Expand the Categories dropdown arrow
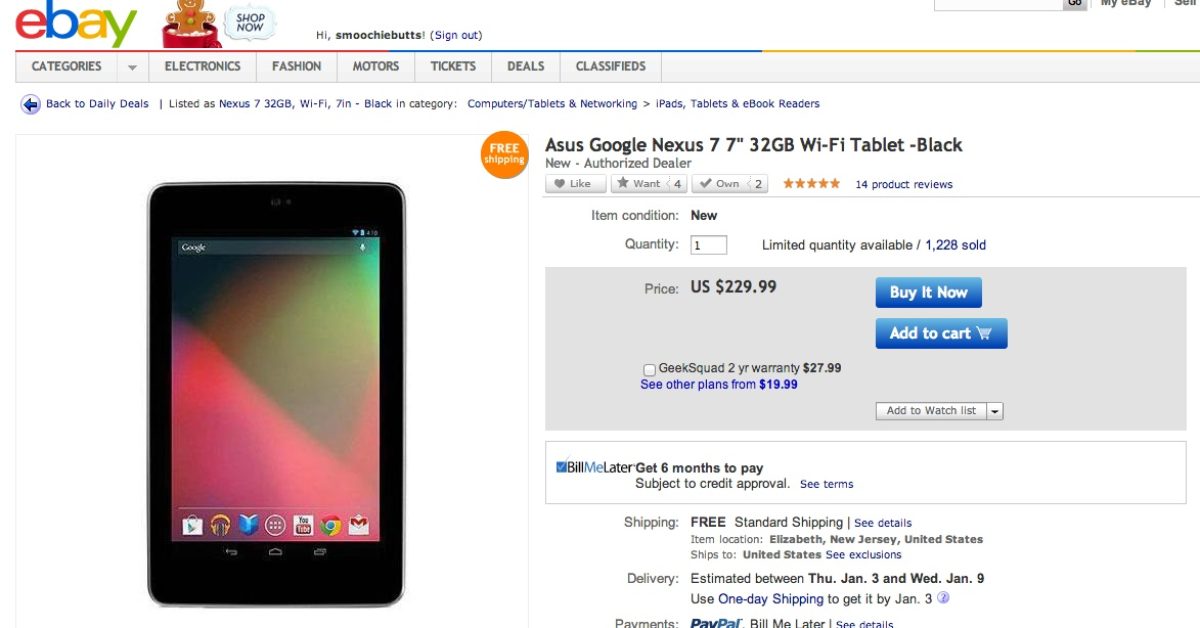The height and width of the screenshot is (628, 1200). (132, 67)
